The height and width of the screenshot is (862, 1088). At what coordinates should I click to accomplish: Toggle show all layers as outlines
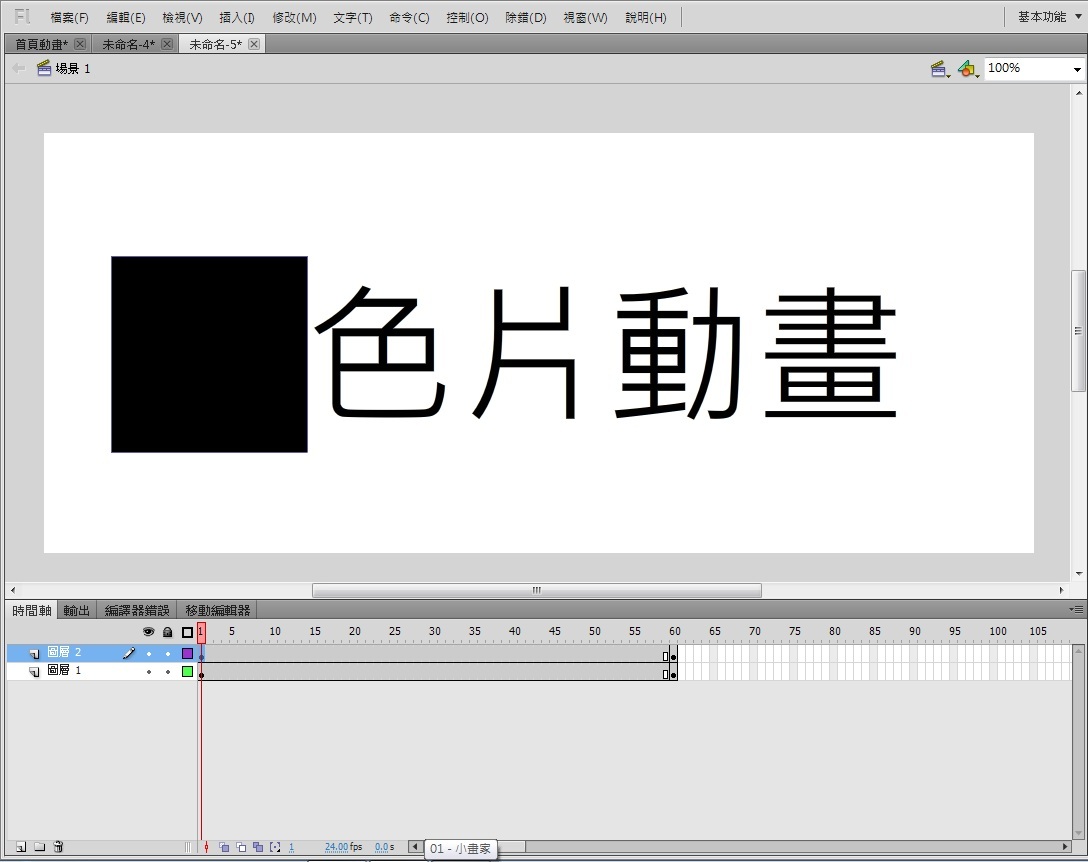click(x=187, y=632)
